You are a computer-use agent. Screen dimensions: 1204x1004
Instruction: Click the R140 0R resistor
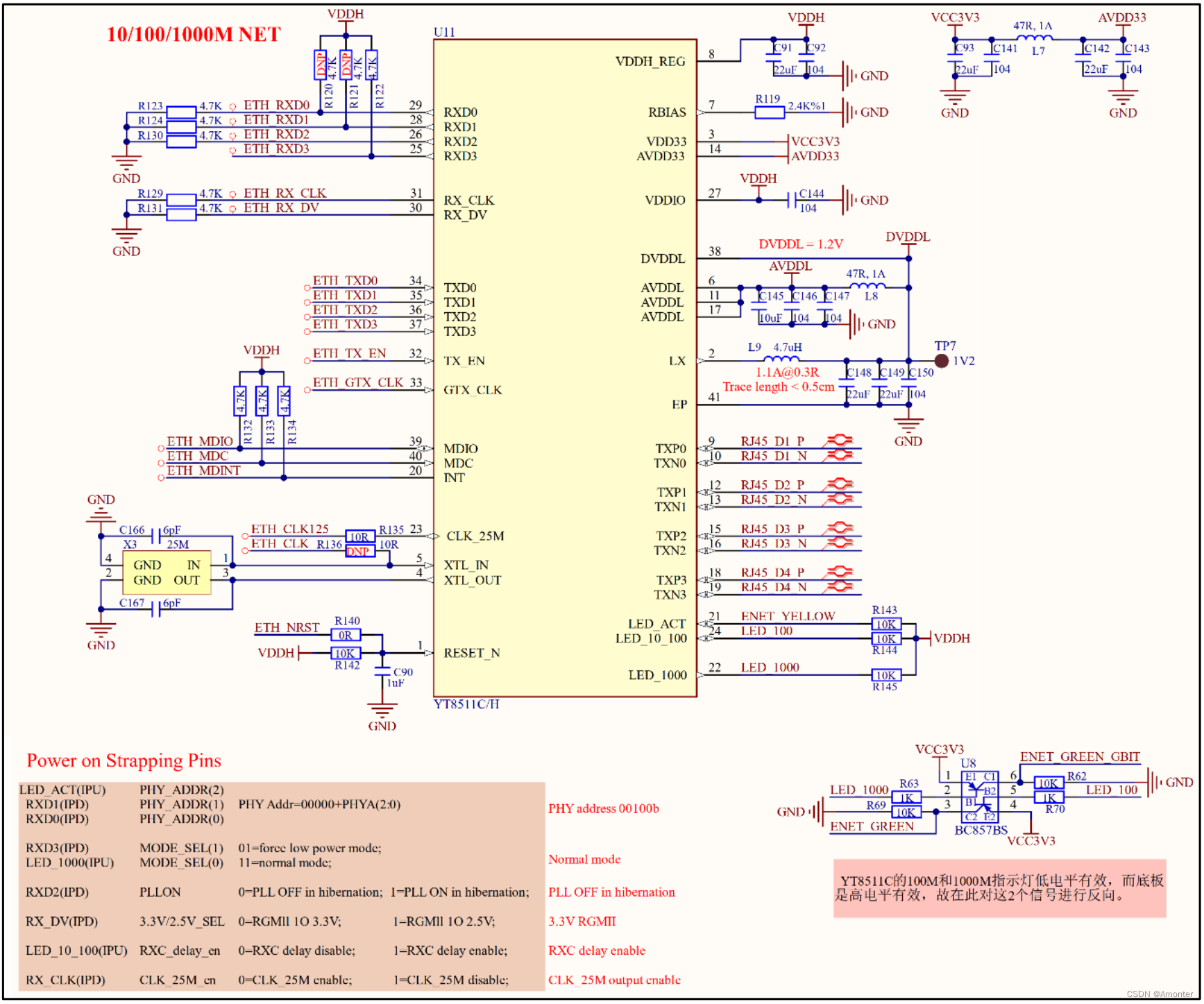click(346, 635)
